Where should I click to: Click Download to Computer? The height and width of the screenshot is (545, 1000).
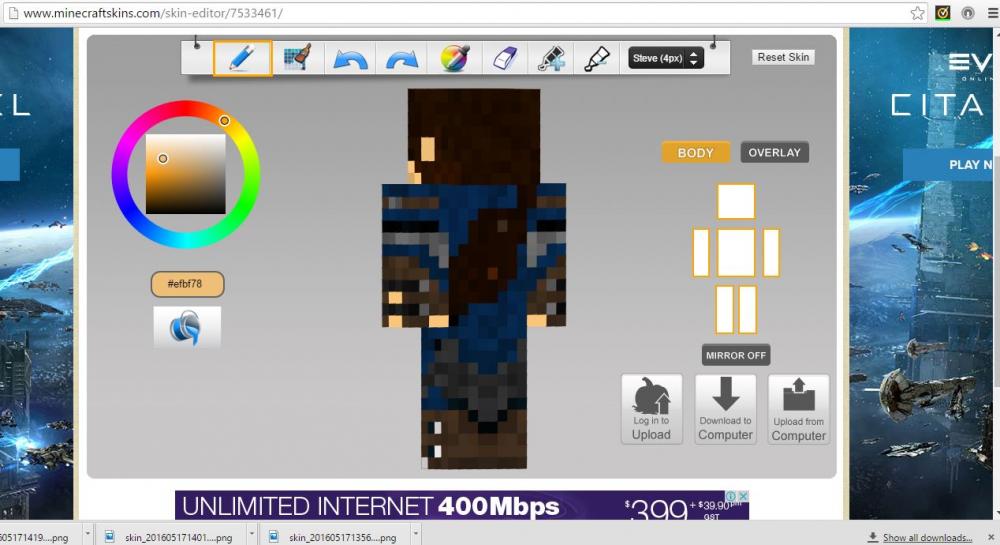[725, 409]
